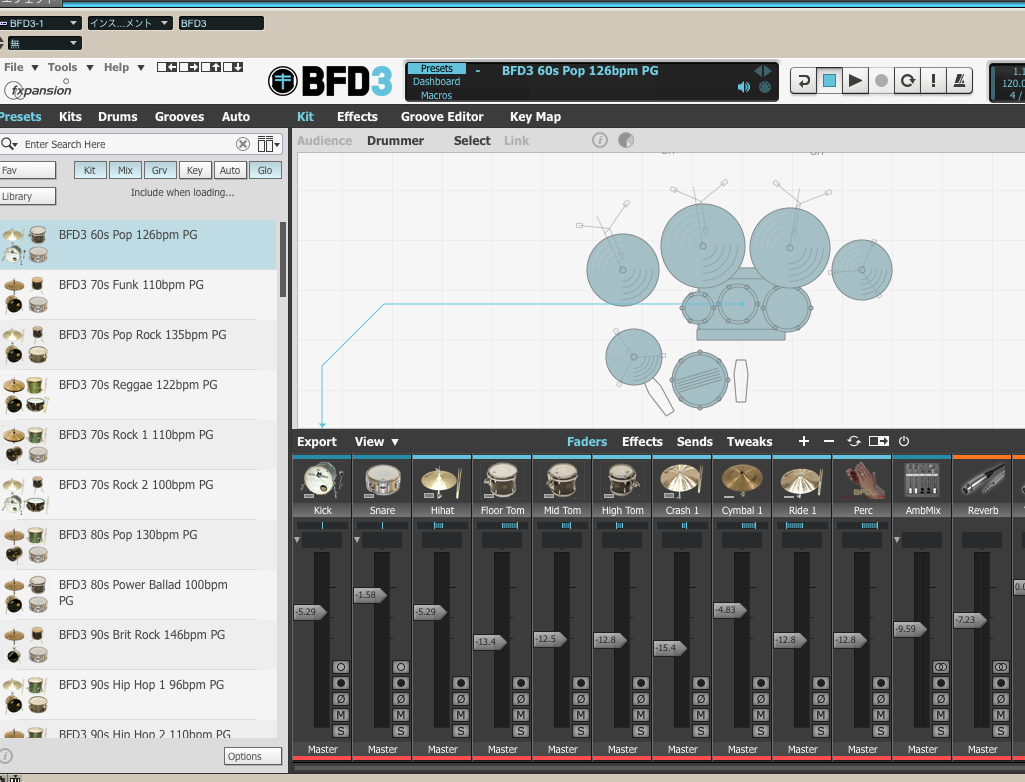Image resolution: width=1025 pixels, height=782 pixels.
Task: Add a mixer channel with plus icon
Action: coord(804,441)
